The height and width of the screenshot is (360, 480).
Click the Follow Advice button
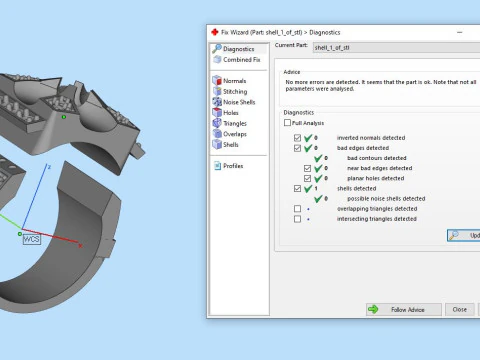[404, 310]
